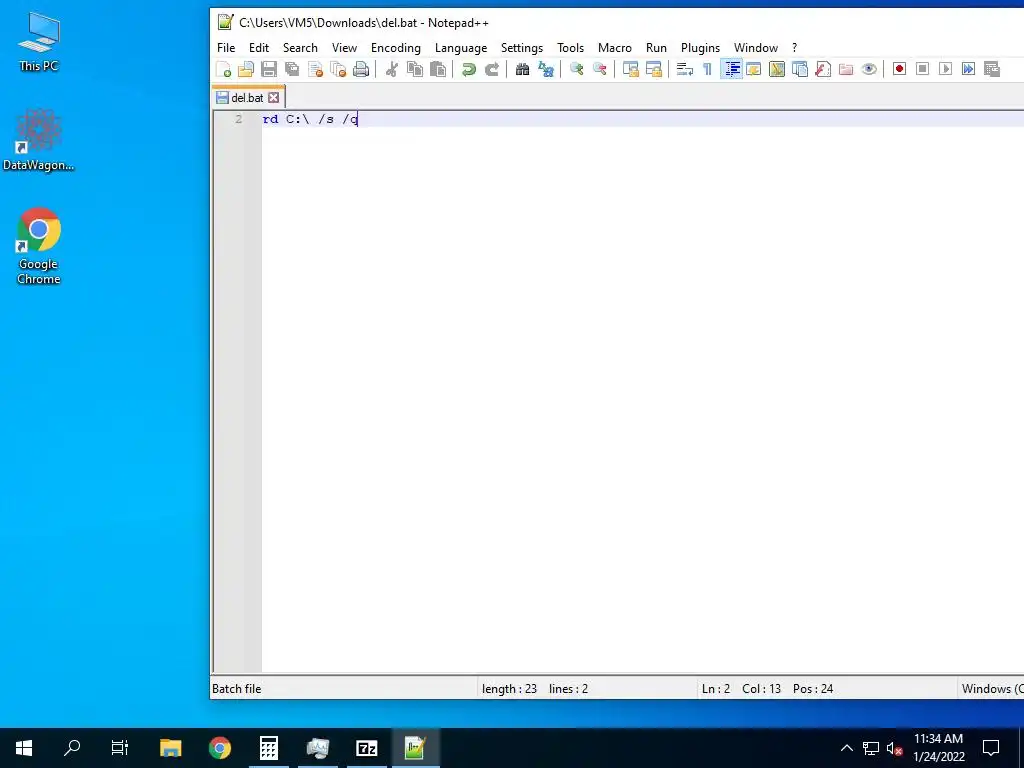Click the Save All toolbar icon
This screenshot has width=1024, height=768.
pos(292,69)
